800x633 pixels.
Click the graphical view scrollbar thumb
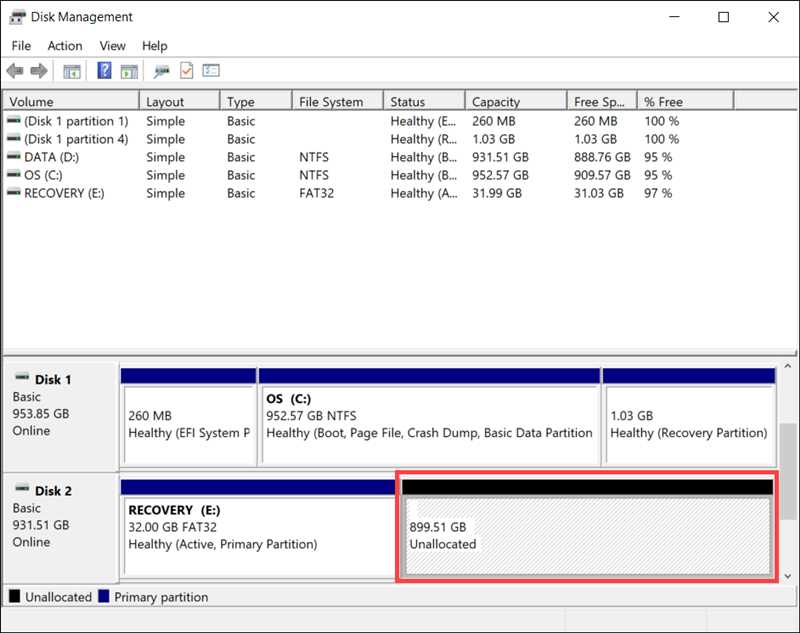(x=788, y=470)
